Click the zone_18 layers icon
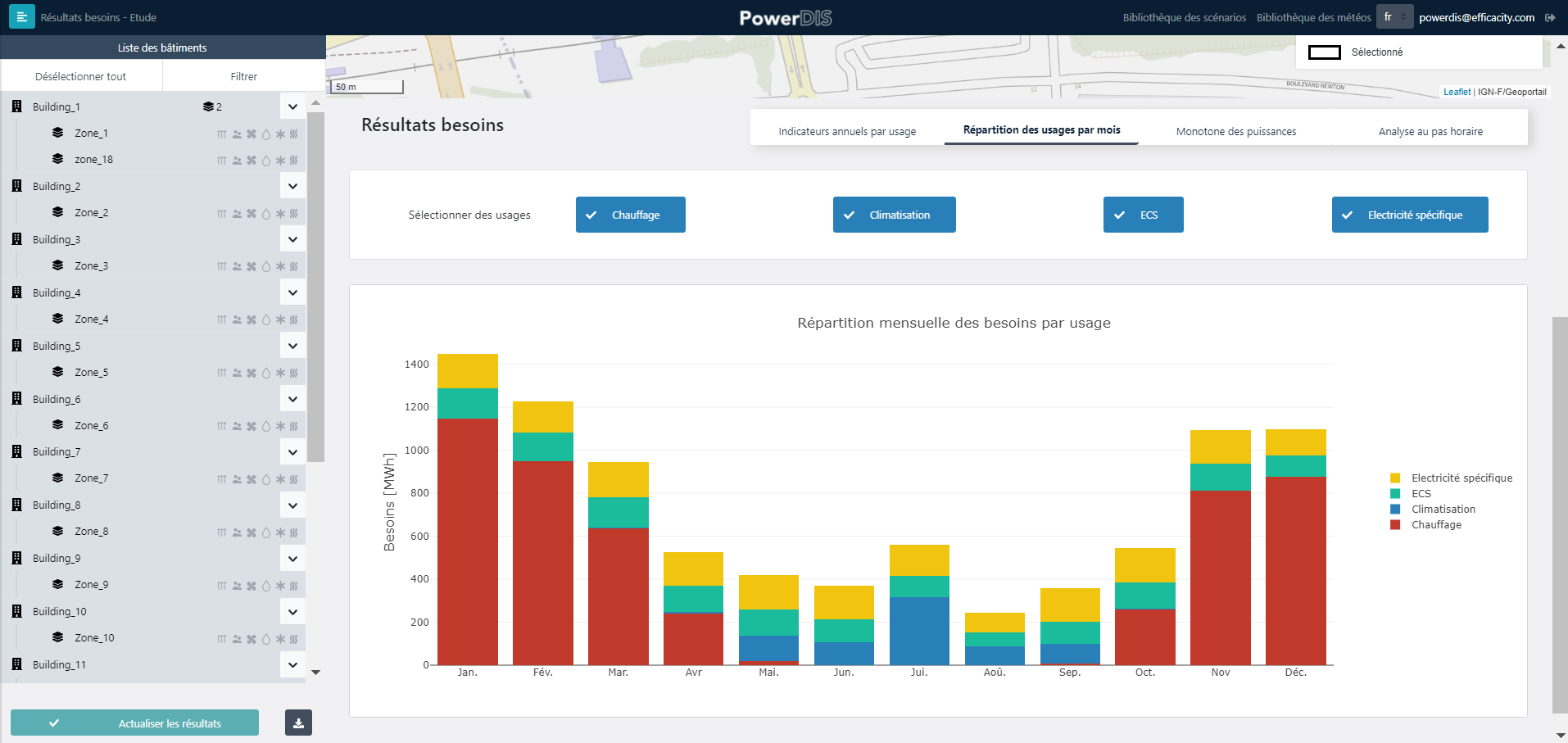The width and height of the screenshot is (1568, 743). click(x=57, y=159)
